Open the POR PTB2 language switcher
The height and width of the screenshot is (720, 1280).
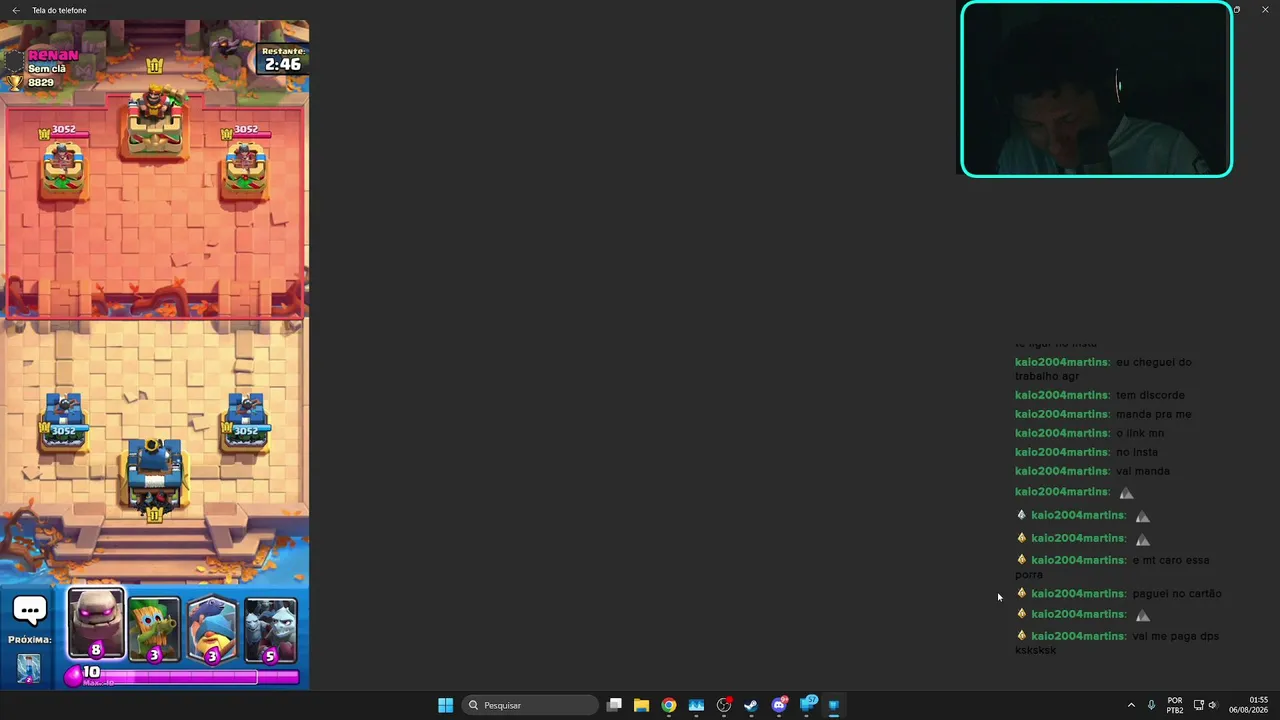[1175, 705]
